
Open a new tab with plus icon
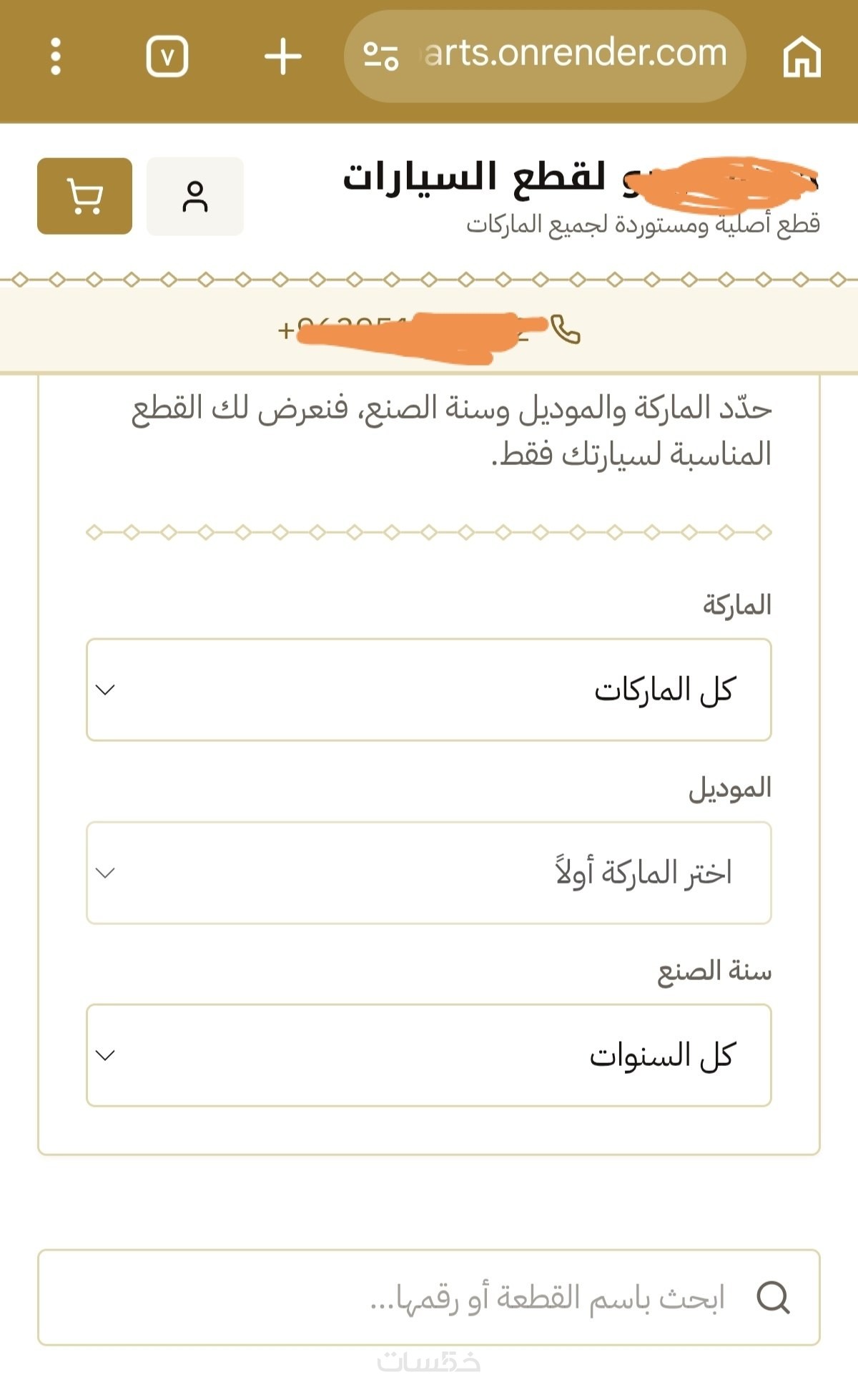283,57
